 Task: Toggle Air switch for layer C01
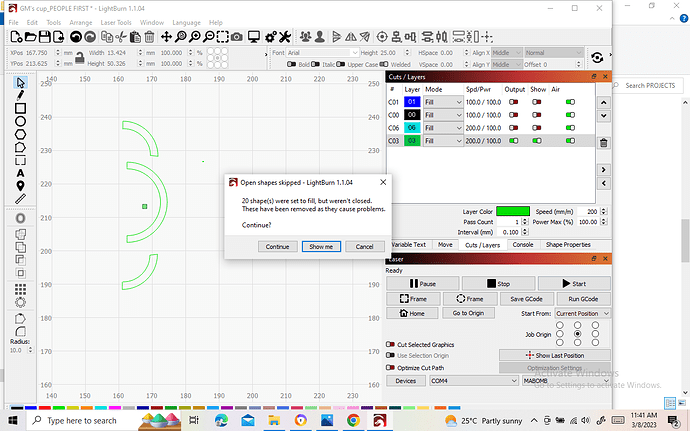[570, 102]
